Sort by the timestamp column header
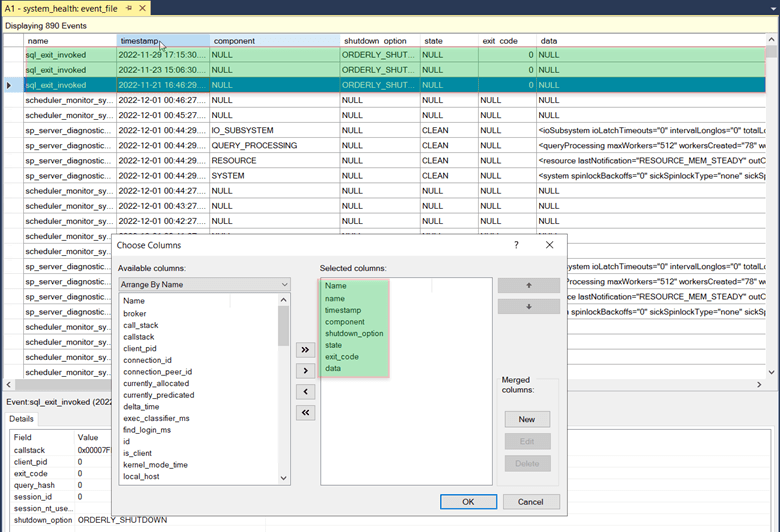780x532 pixels. point(163,41)
